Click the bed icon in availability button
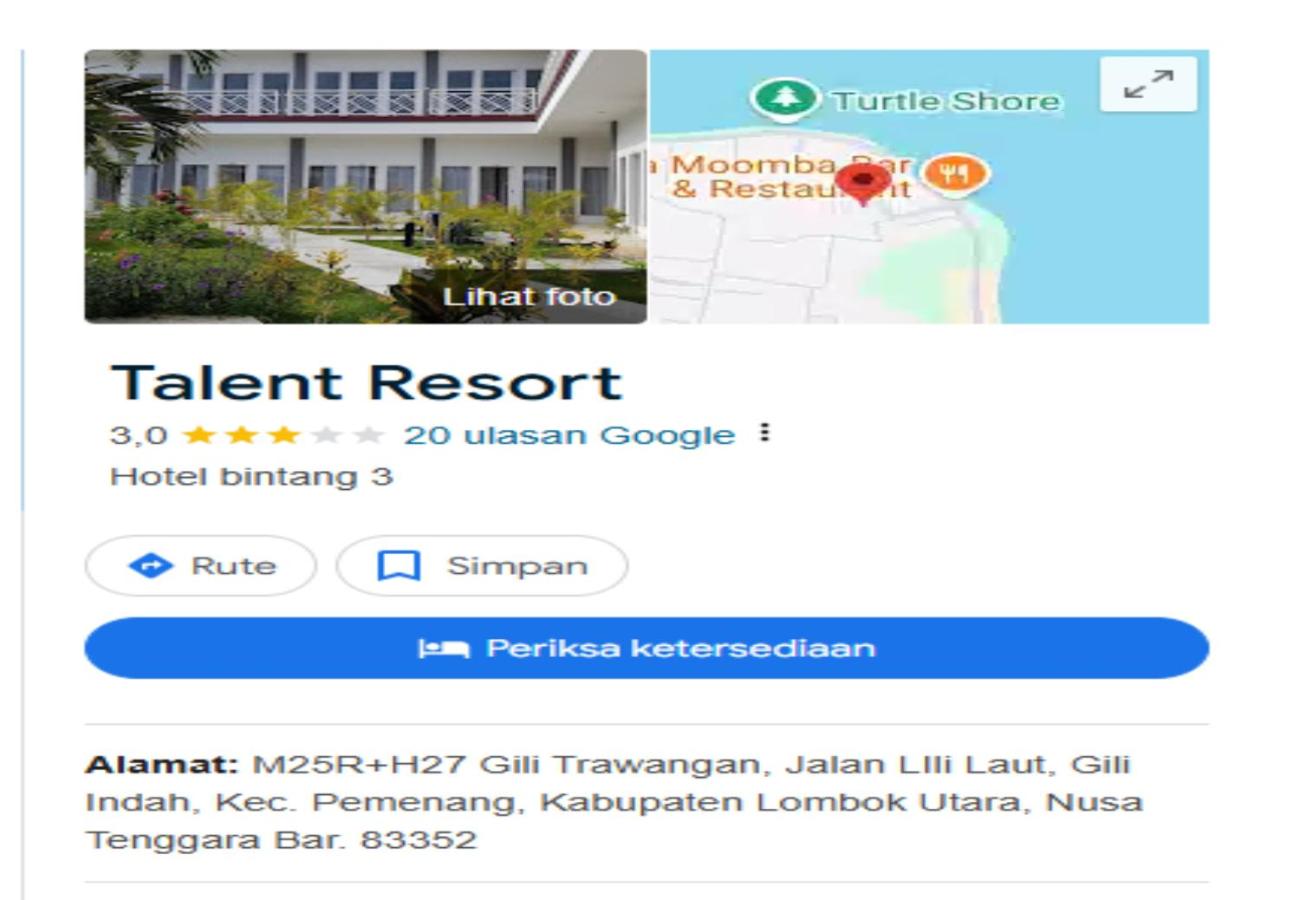 pyautogui.click(x=443, y=649)
